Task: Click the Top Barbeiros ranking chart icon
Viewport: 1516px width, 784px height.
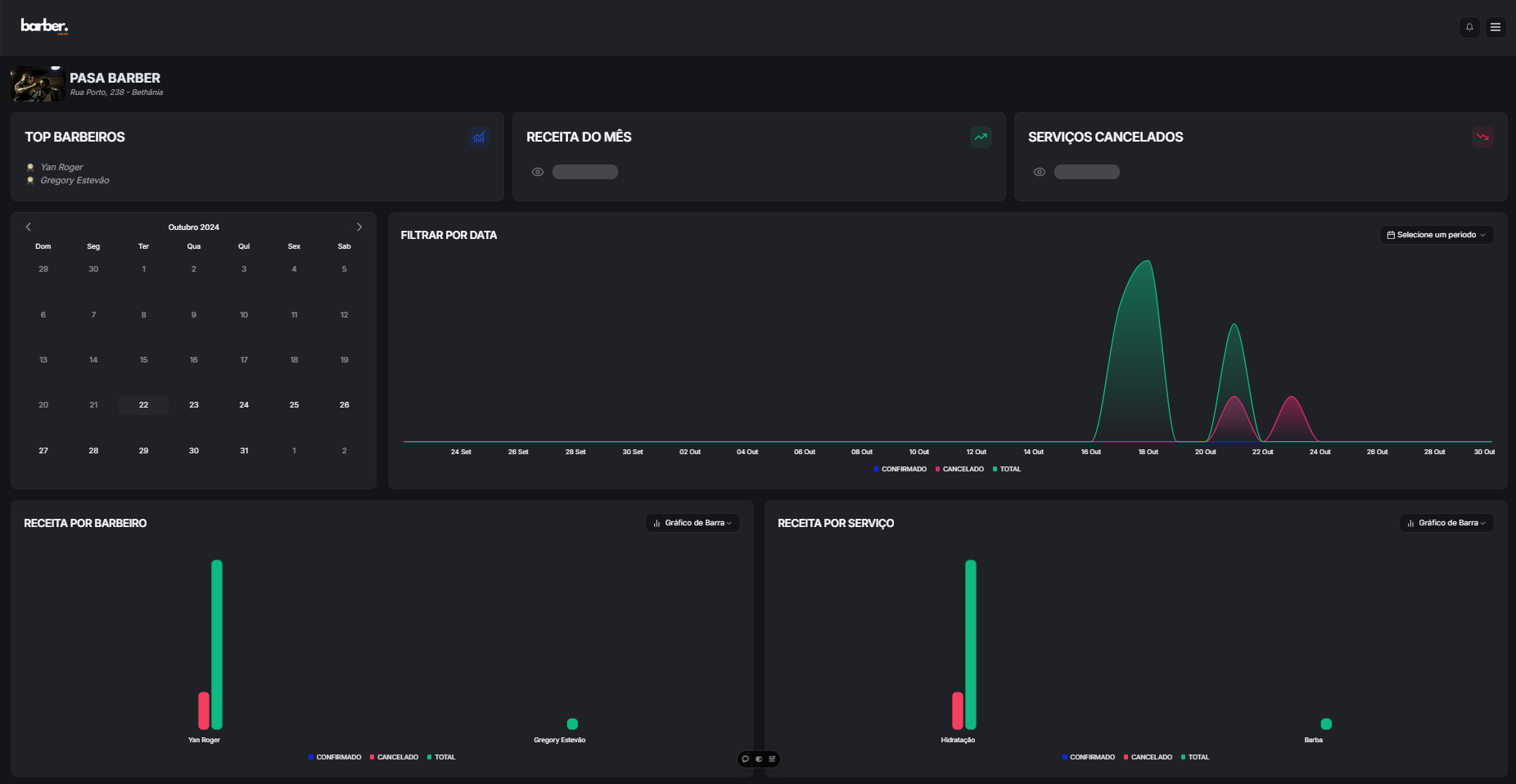Action: [479, 137]
